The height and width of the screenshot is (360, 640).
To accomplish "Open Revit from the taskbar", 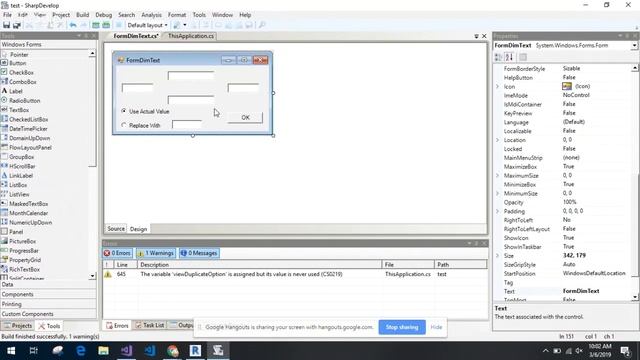I will tap(195, 351).
